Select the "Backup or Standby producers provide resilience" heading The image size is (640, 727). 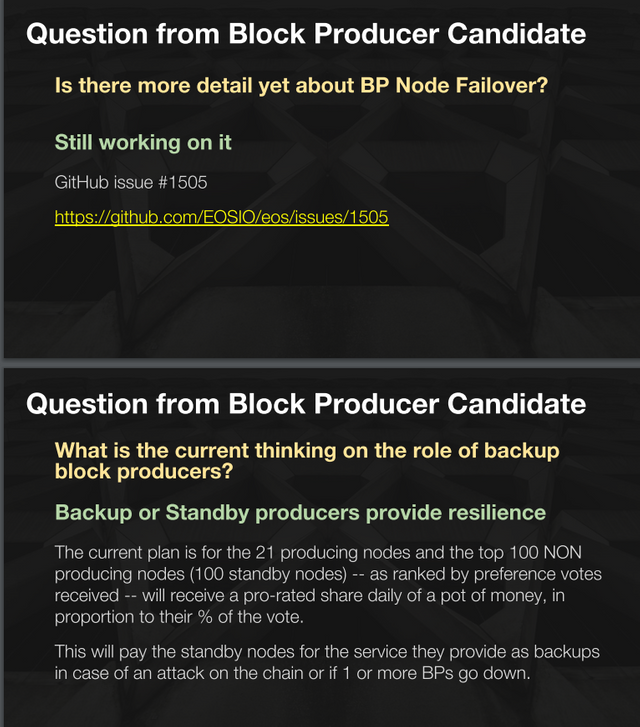pyautogui.click(x=300, y=513)
